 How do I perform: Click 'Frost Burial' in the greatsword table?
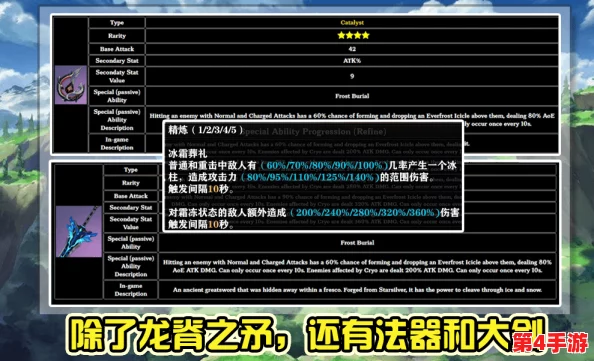point(357,243)
